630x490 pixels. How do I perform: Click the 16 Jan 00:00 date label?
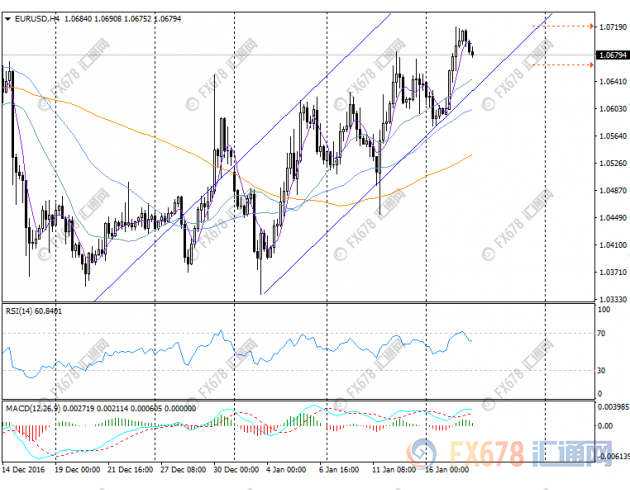pyautogui.click(x=450, y=468)
